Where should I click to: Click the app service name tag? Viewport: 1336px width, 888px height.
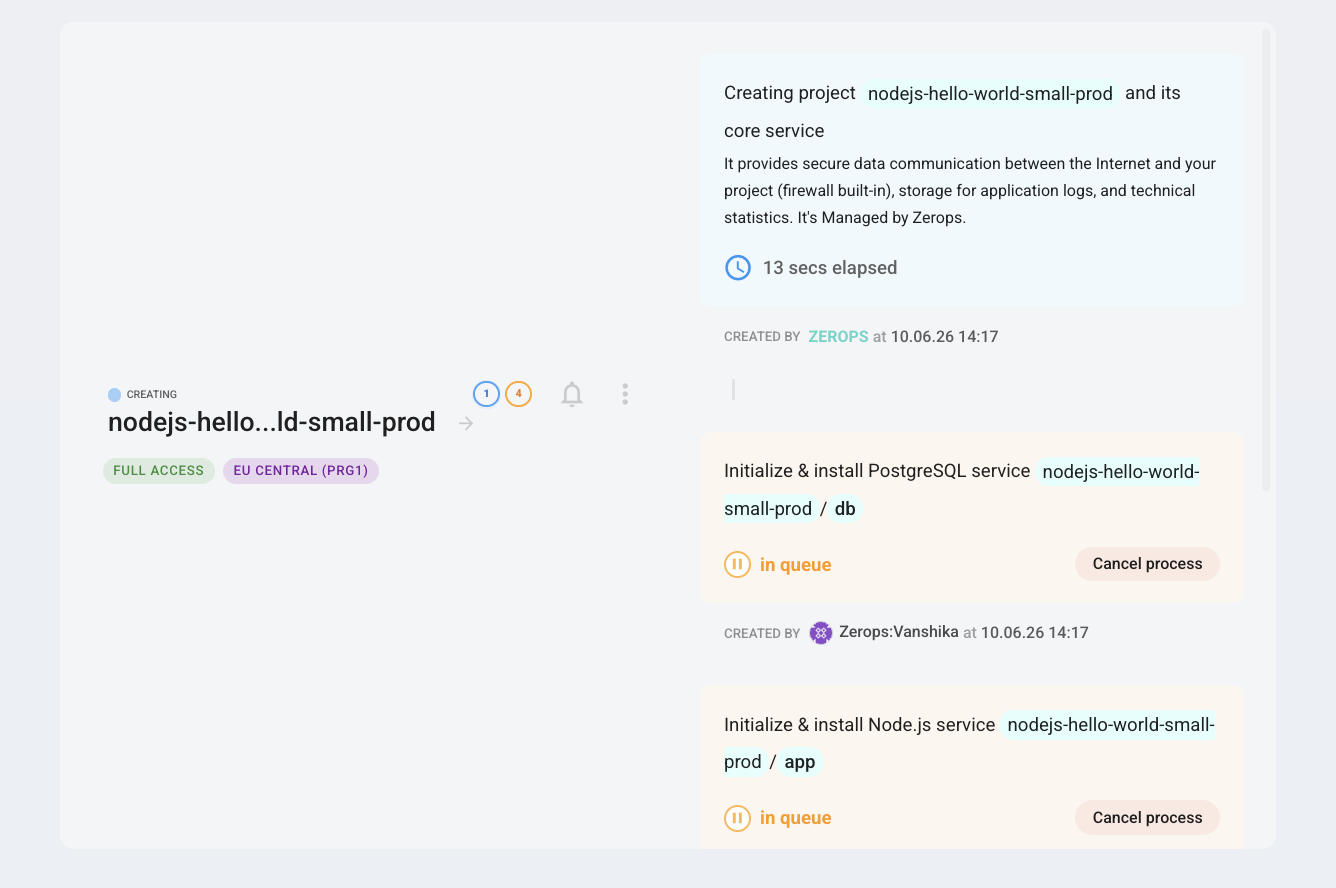click(x=800, y=762)
